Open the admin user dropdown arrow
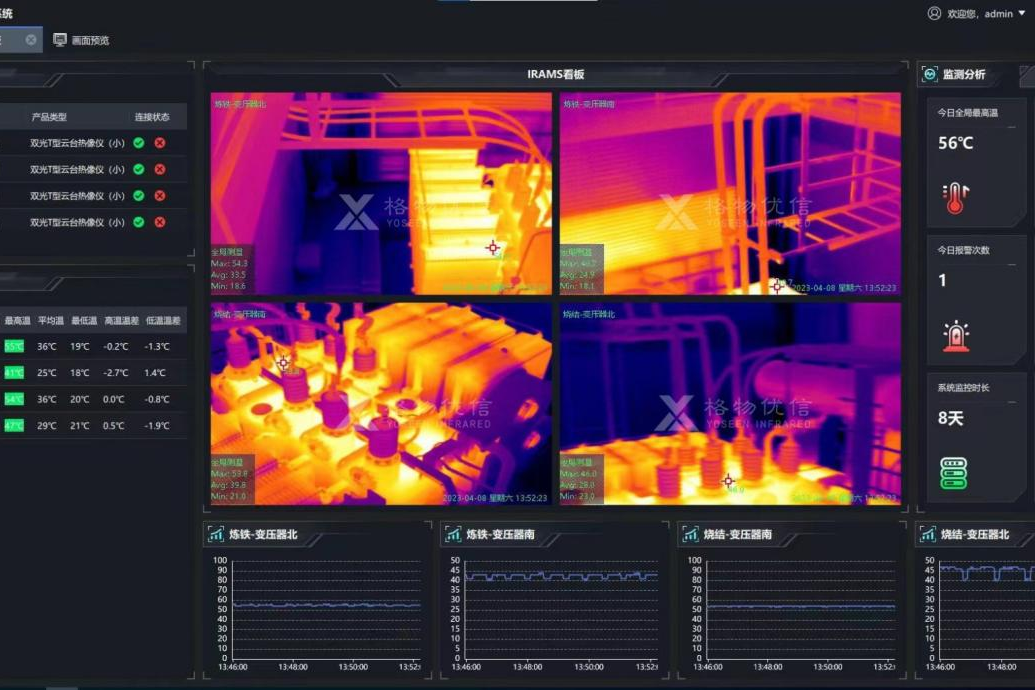Viewport: 1035px width, 690px height. (x=1022, y=14)
